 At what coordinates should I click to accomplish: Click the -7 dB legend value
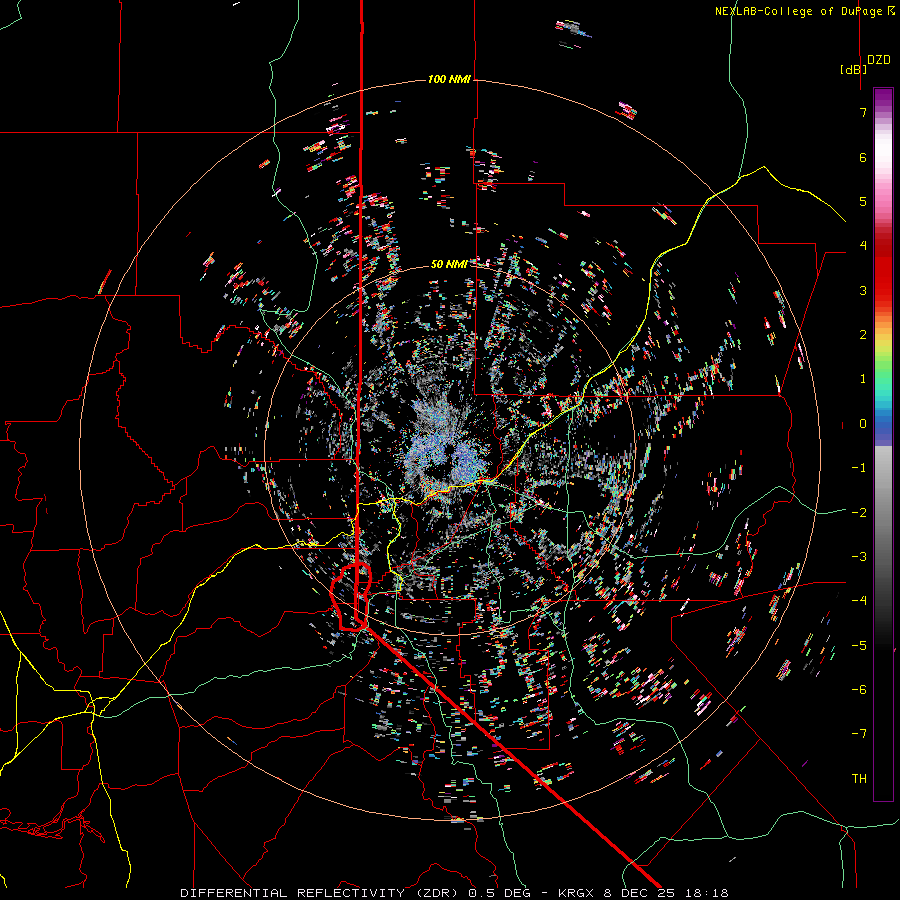point(859,734)
